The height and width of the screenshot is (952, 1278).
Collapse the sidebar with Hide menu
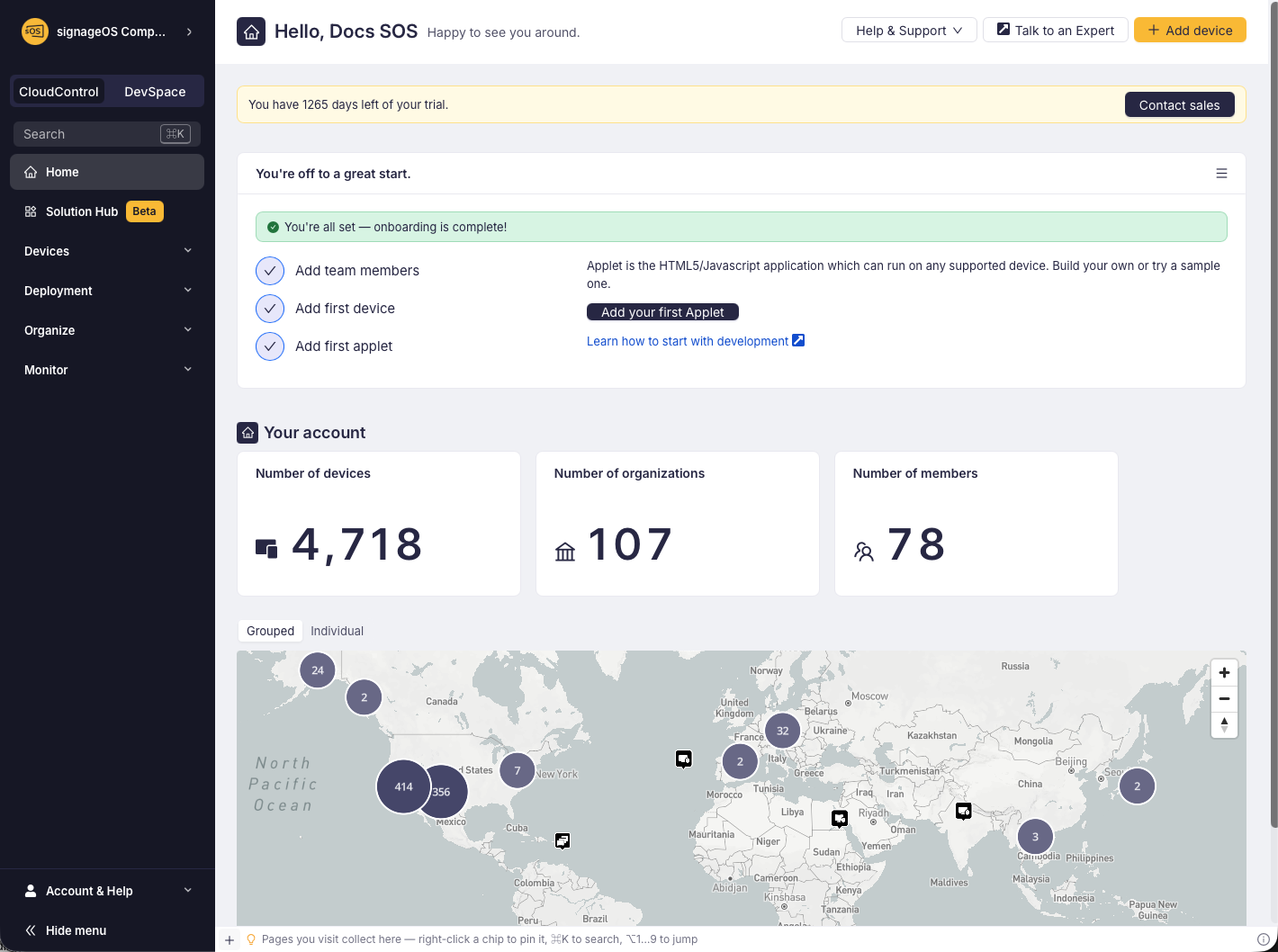point(107,930)
